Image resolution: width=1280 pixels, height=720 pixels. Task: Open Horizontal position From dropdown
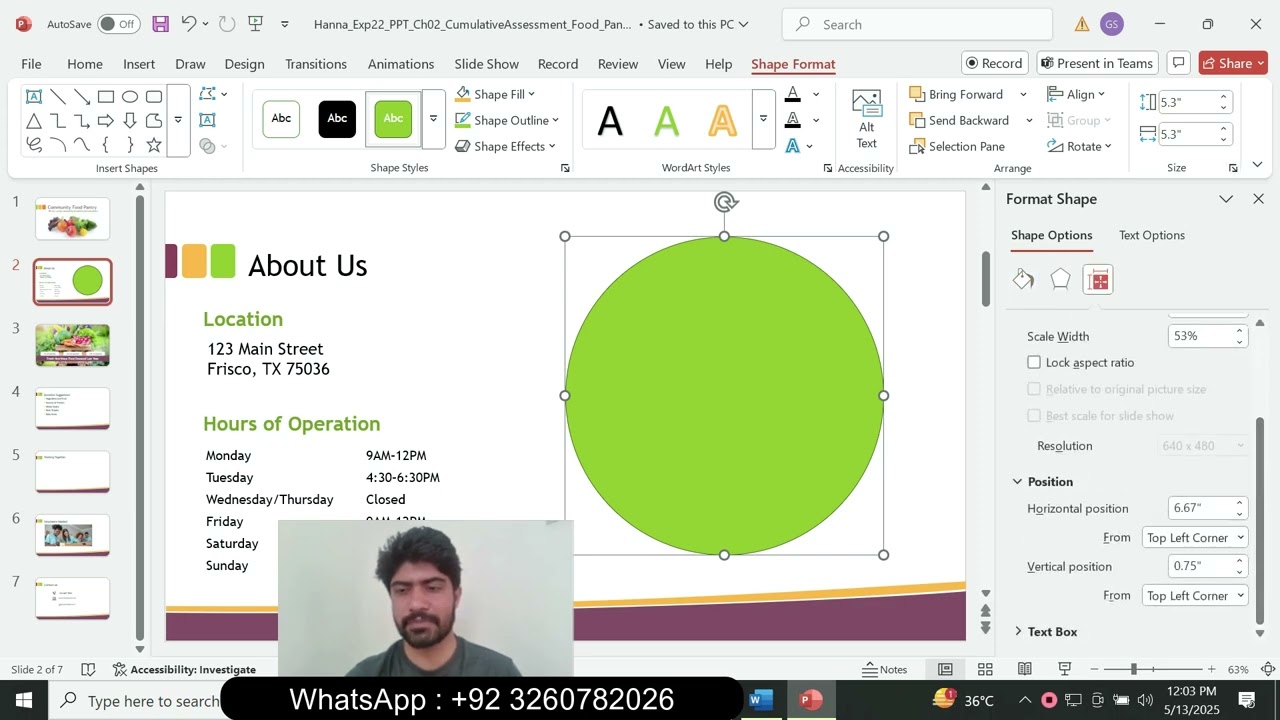1195,538
